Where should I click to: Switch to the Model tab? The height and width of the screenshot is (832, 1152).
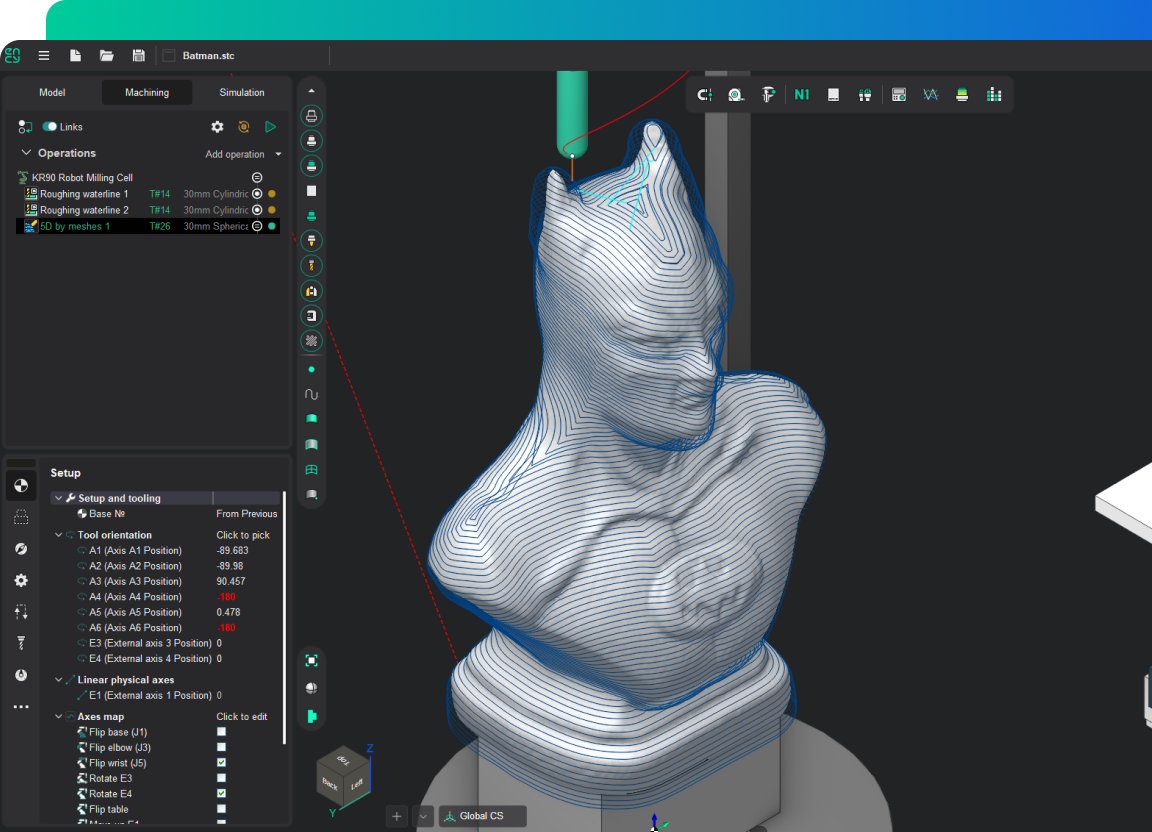[x=52, y=93]
